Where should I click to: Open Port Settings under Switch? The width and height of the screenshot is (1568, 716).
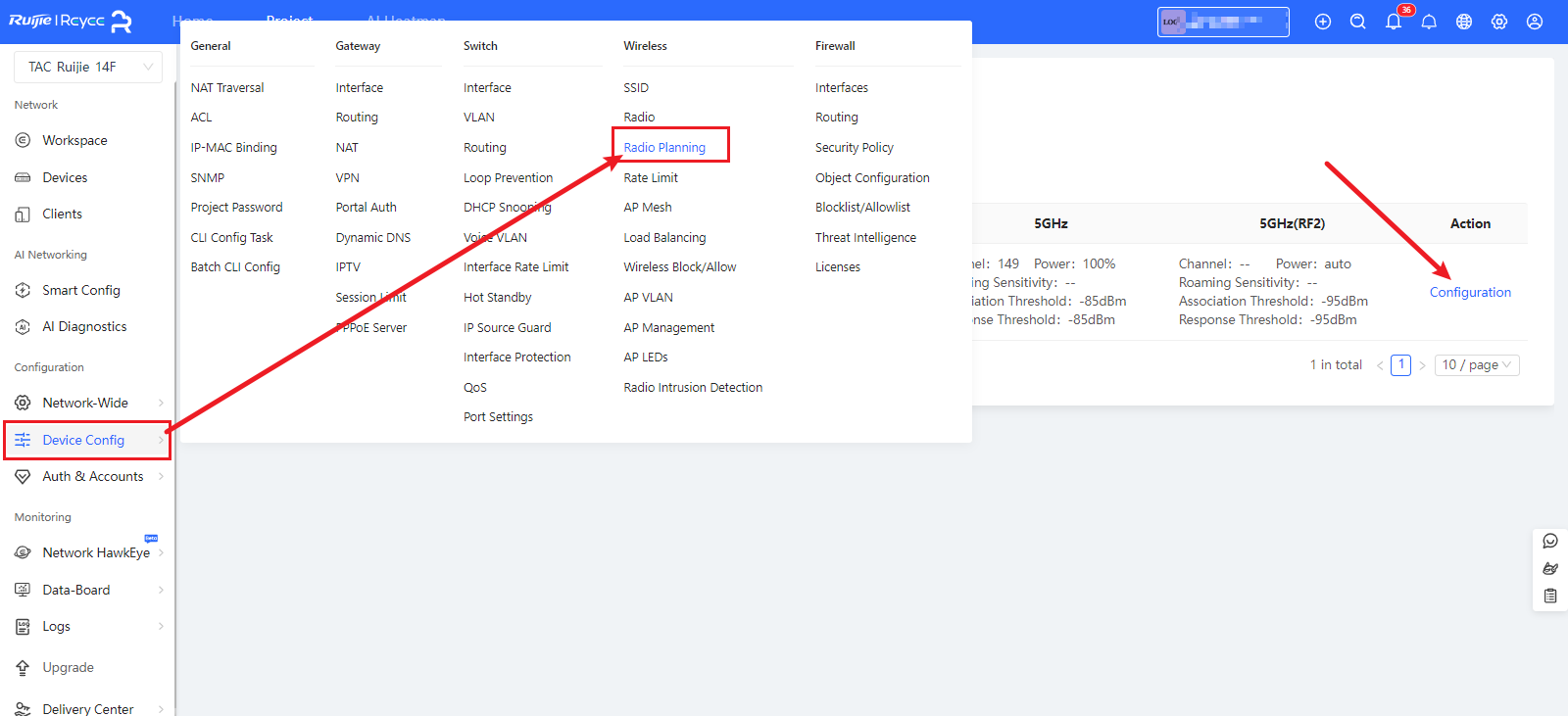tap(498, 416)
